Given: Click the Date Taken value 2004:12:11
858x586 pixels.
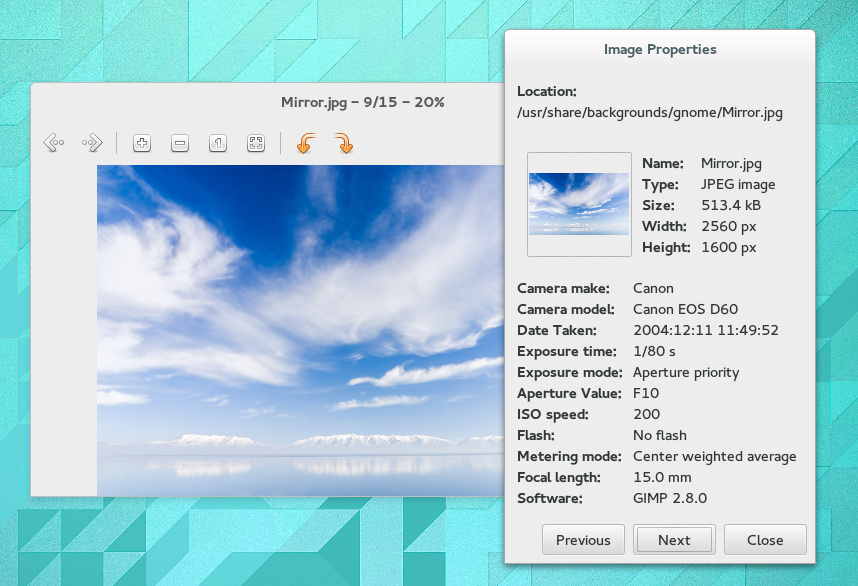Looking at the screenshot, I should click(x=705, y=330).
